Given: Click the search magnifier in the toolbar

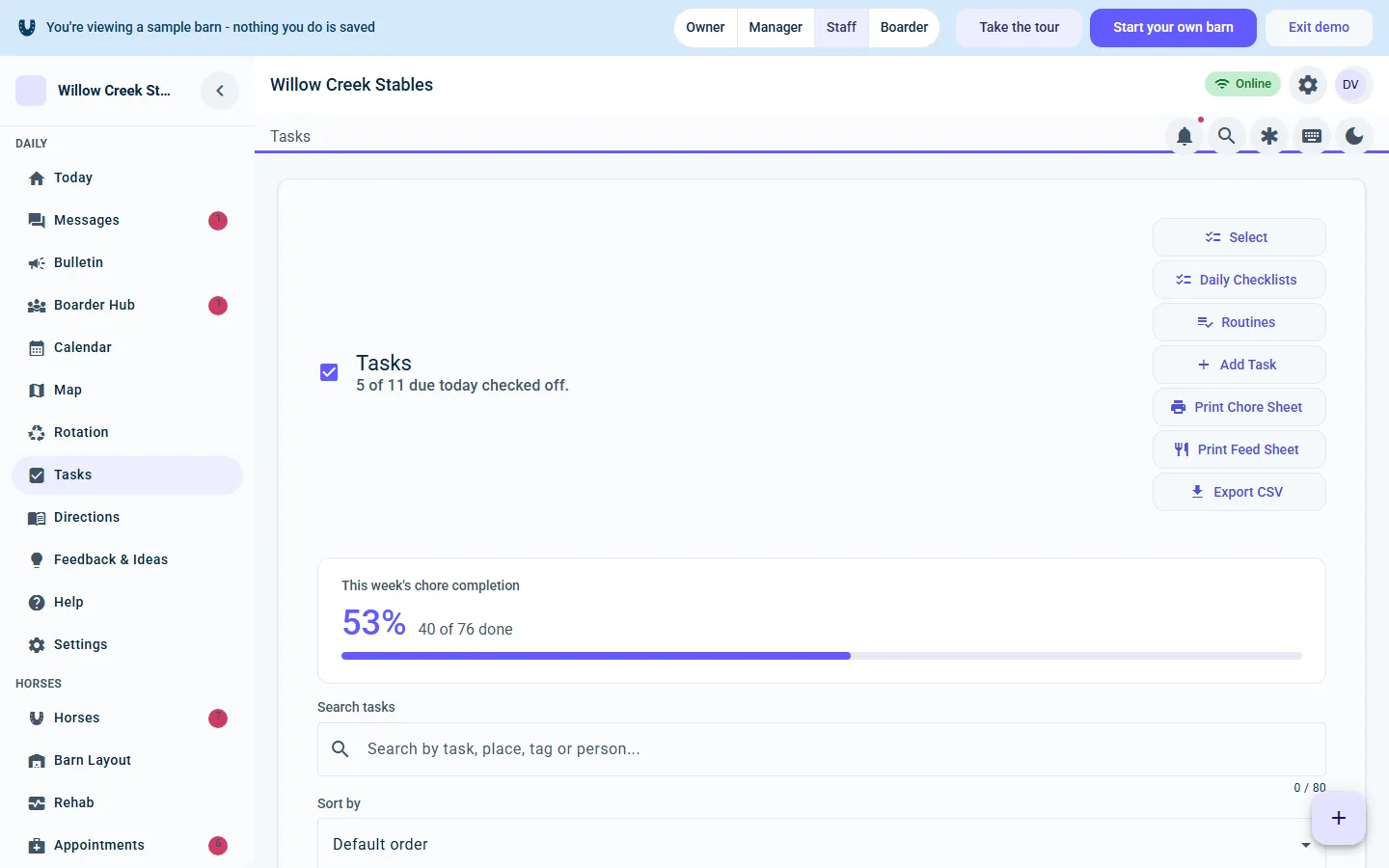Looking at the screenshot, I should [x=1227, y=136].
